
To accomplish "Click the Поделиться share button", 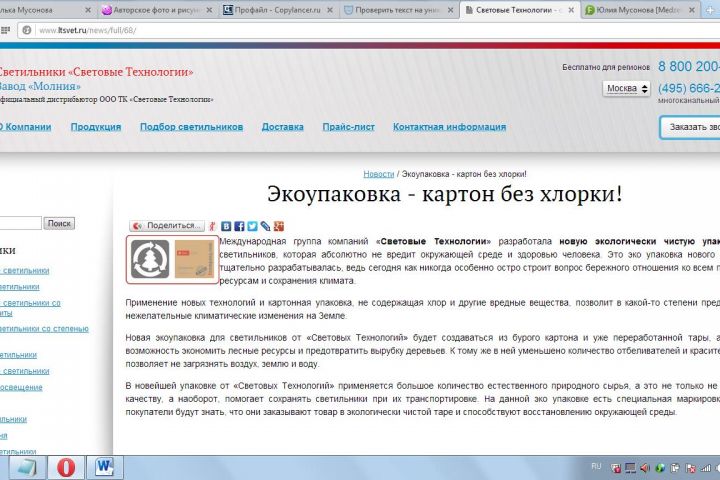I will click(167, 226).
